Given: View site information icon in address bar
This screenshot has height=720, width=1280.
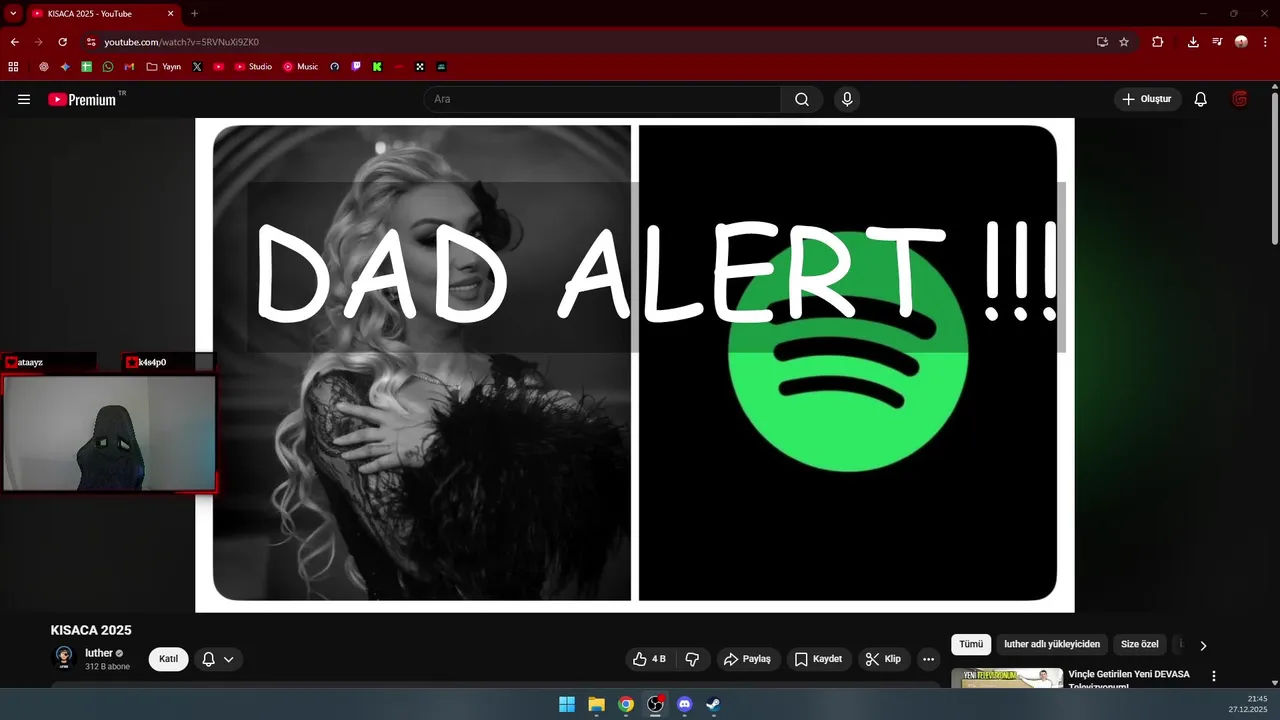Looking at the screenshot, I should click(x=91, y=42).
